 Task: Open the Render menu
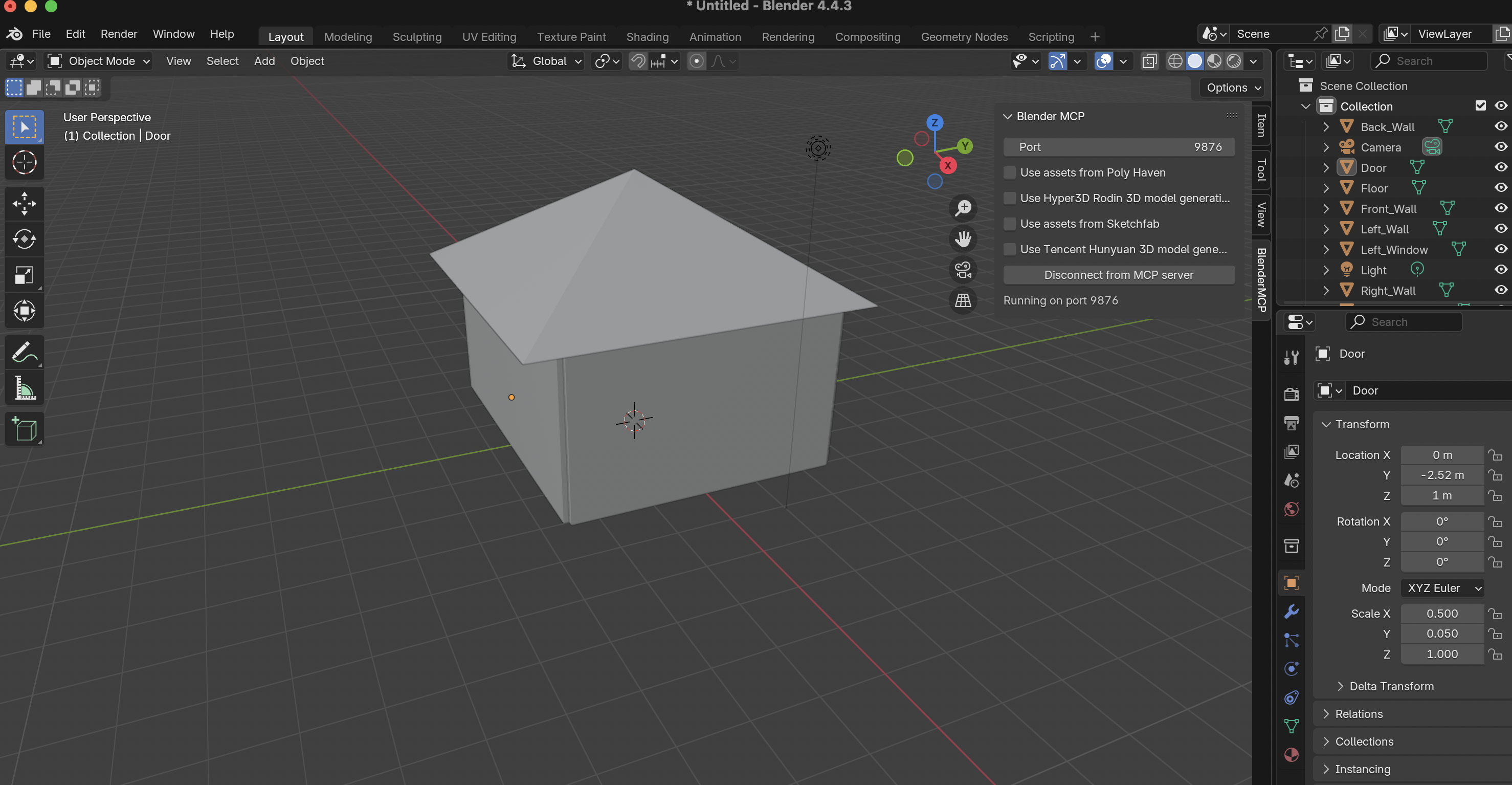click(119, 34)
